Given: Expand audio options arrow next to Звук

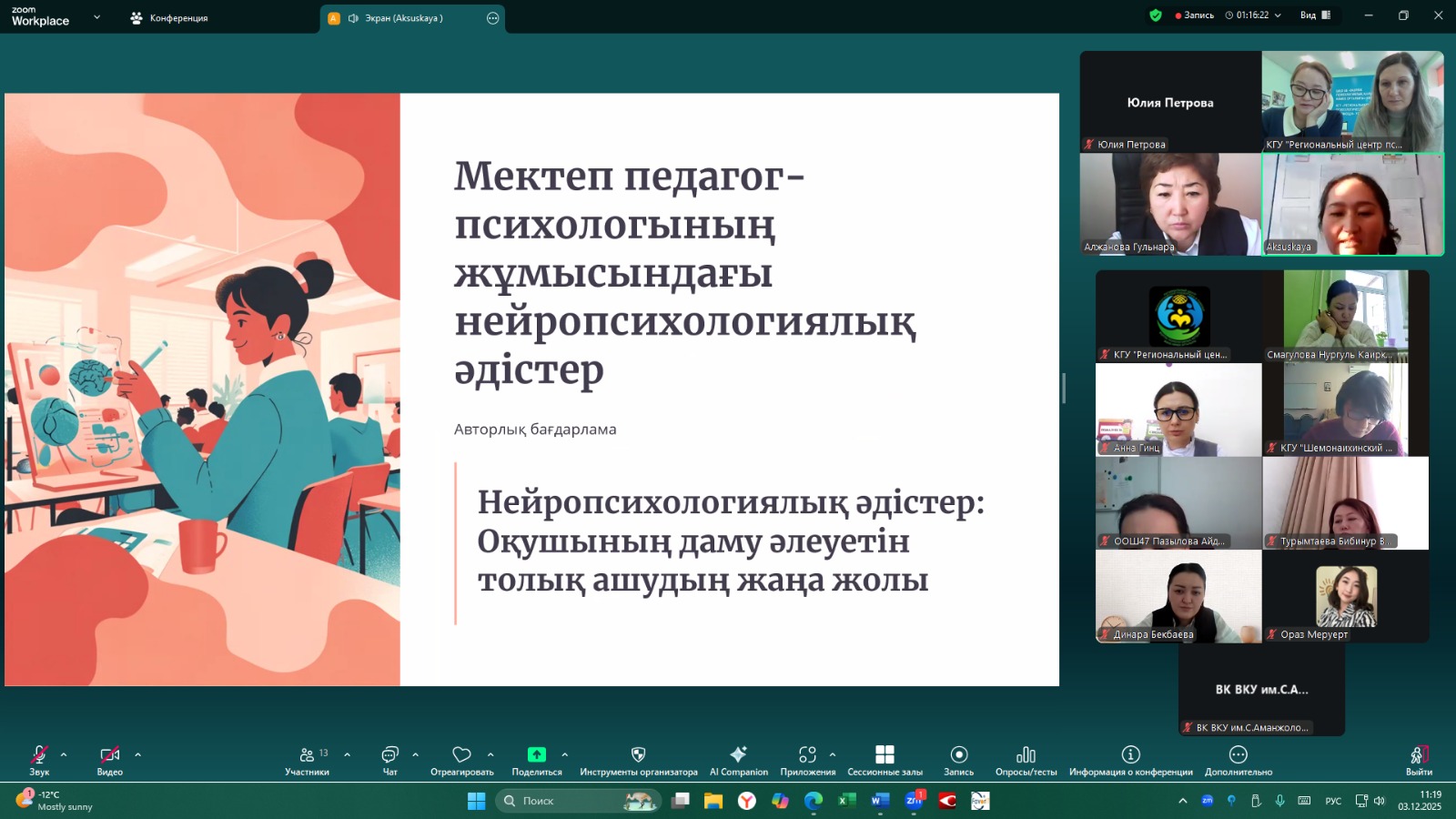Looking at the screenshot, I should click(x=64, y=754).
